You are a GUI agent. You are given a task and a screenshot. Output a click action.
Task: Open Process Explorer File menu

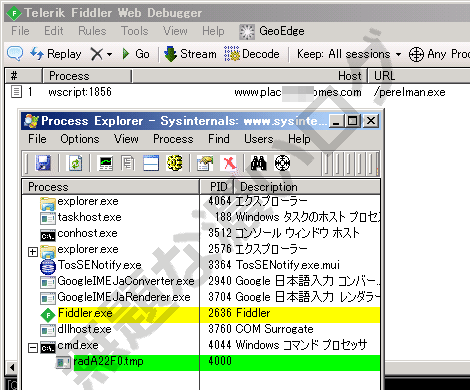37,139
